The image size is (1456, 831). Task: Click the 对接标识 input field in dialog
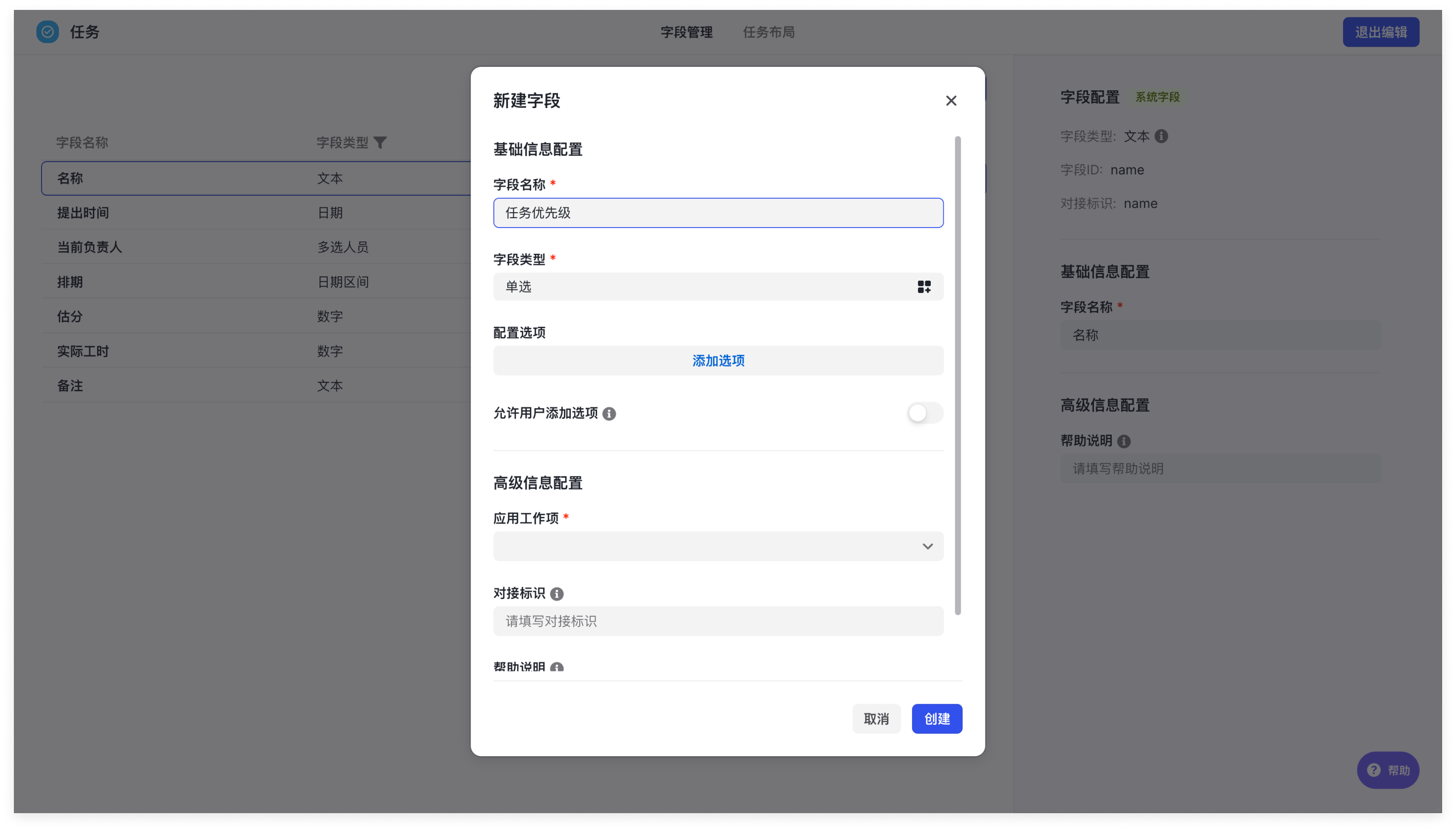point(718,621)
